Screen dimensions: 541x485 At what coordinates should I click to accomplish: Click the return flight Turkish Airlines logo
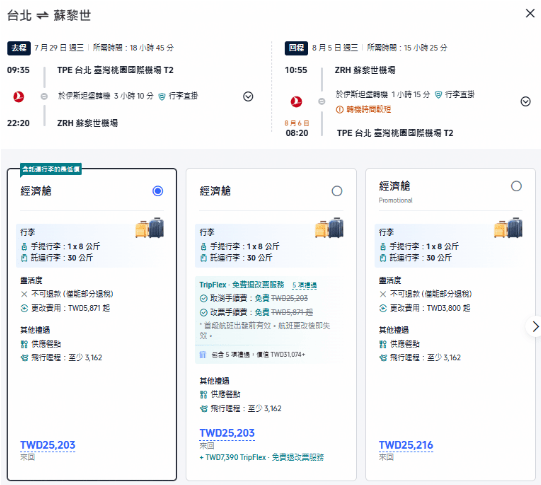pos(296,101)
